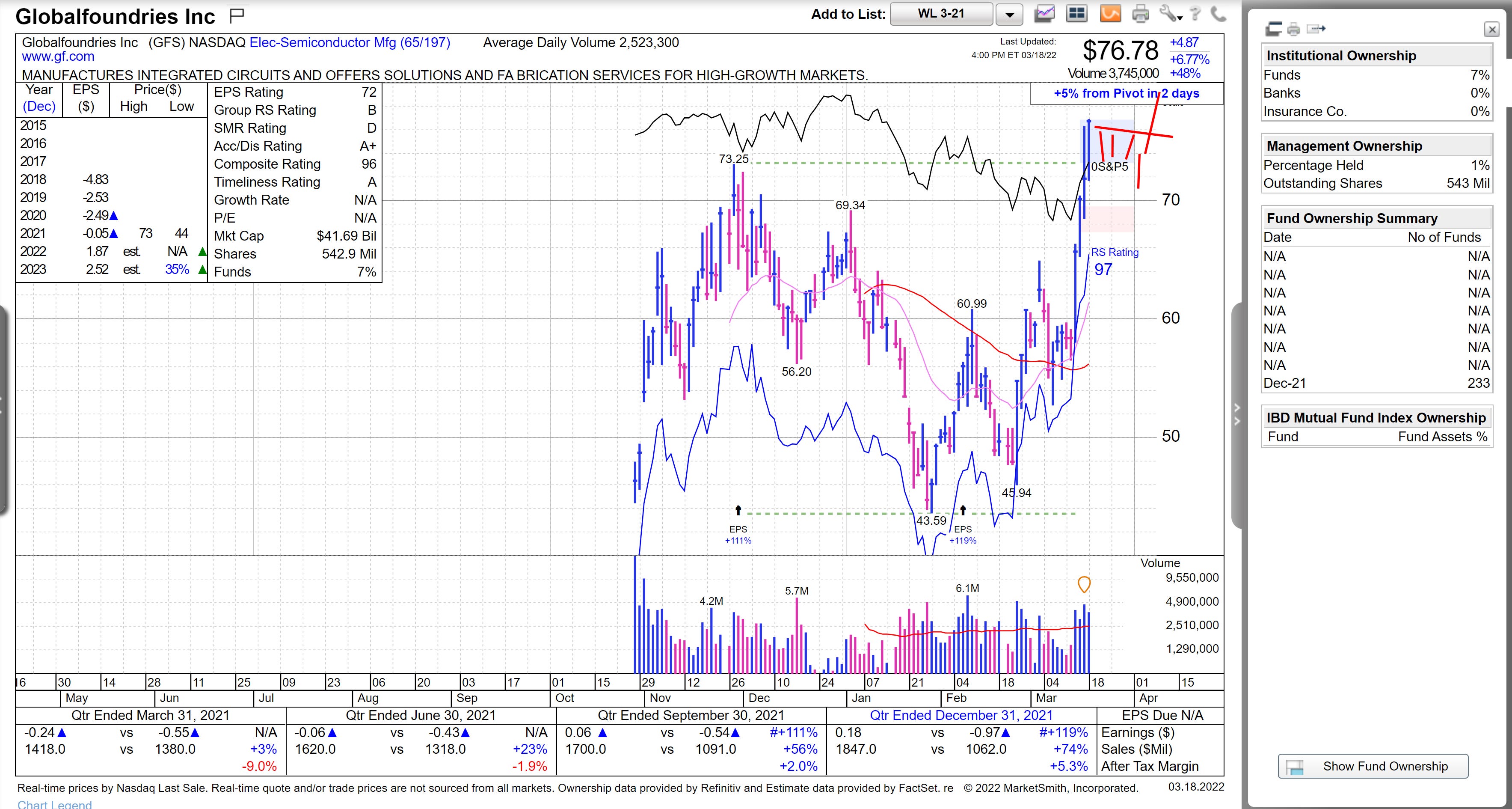Click the 60.99 price high label

[972, 304]
